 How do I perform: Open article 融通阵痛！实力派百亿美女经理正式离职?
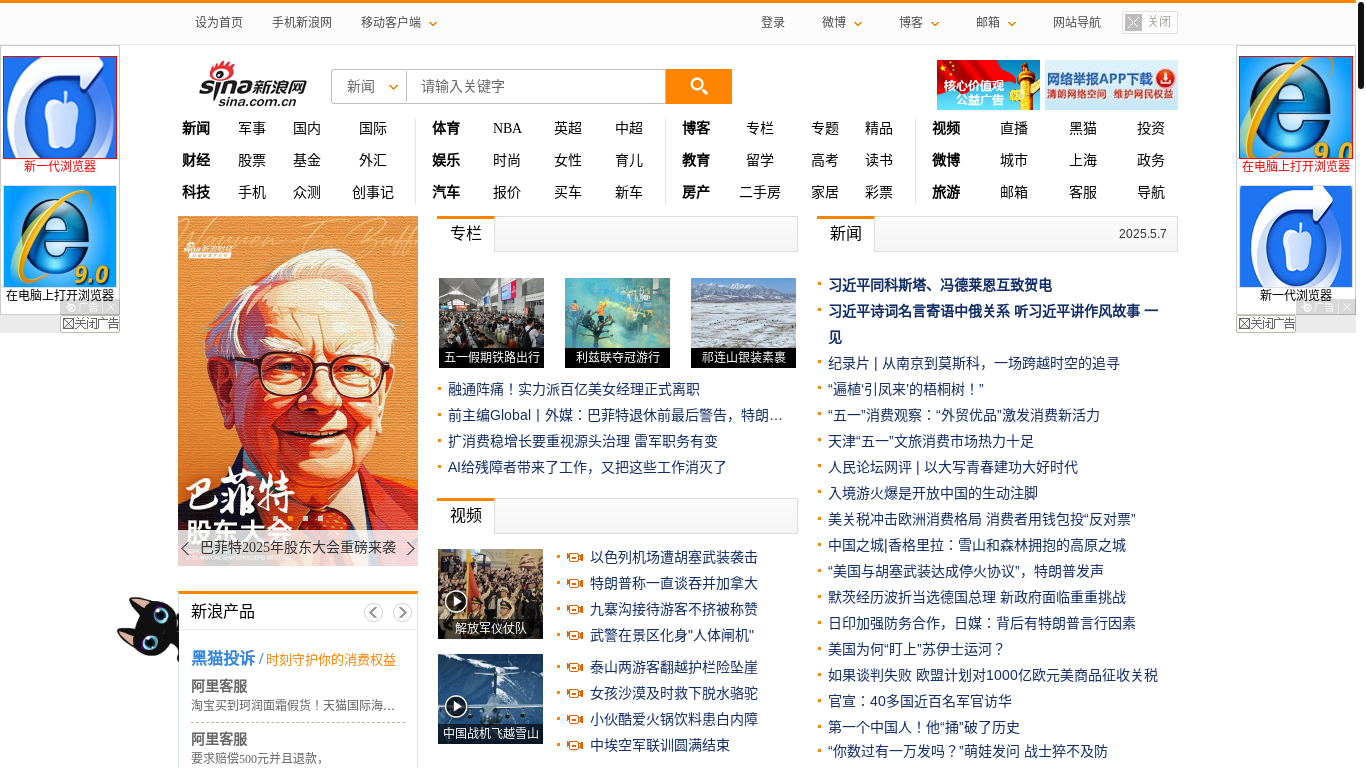[574, 389]
